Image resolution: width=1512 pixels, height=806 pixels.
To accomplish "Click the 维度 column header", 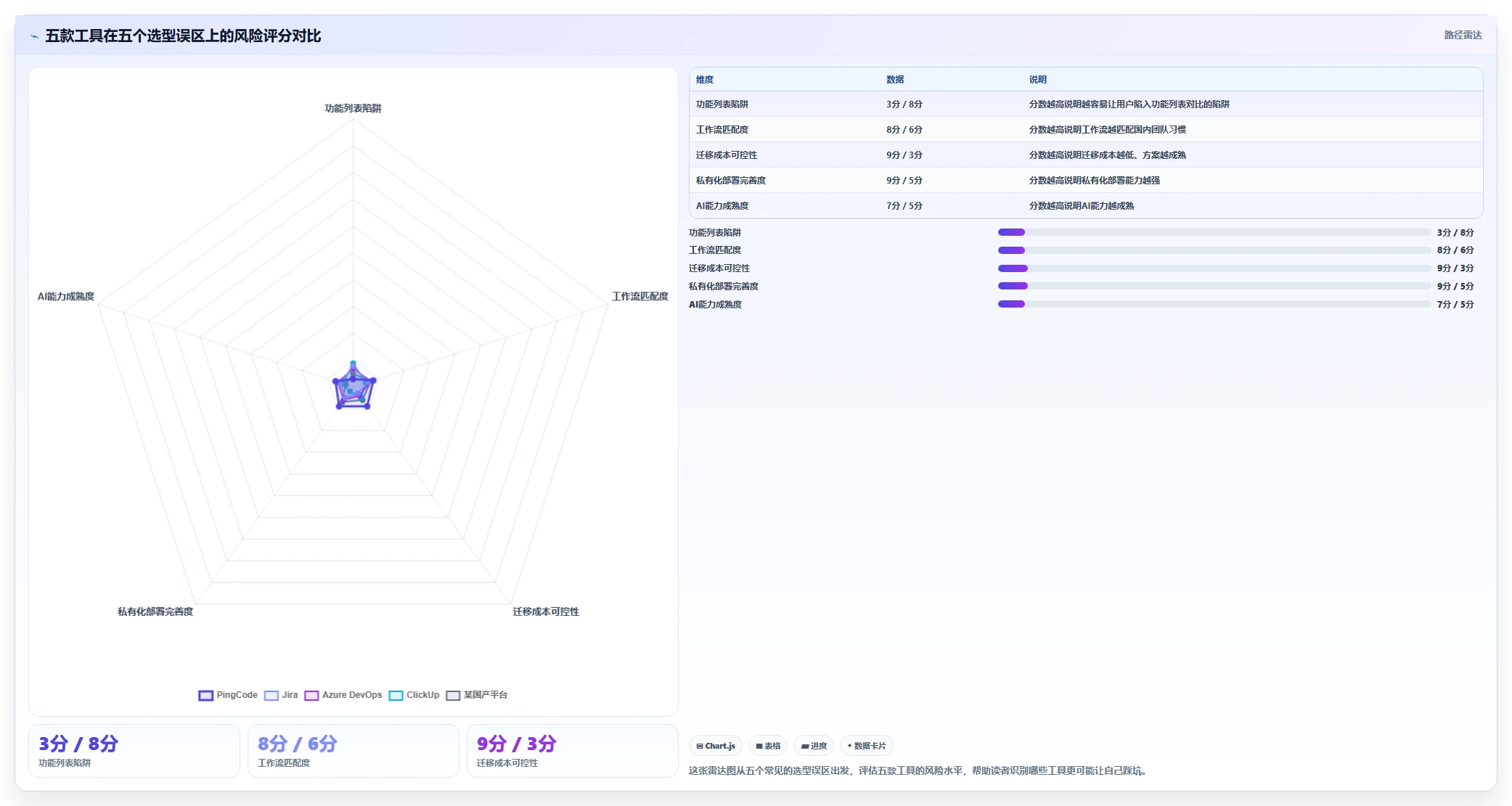I will (705, 80).
